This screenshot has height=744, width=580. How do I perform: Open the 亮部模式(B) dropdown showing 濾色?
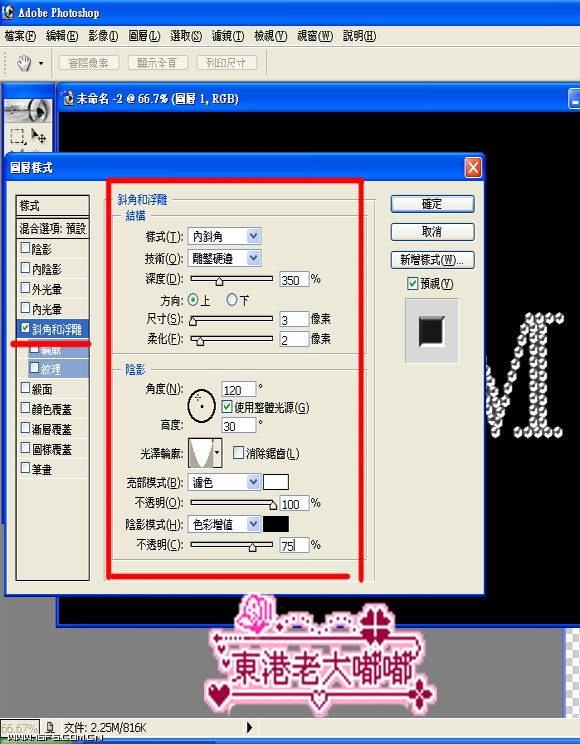tap(225, 483)
